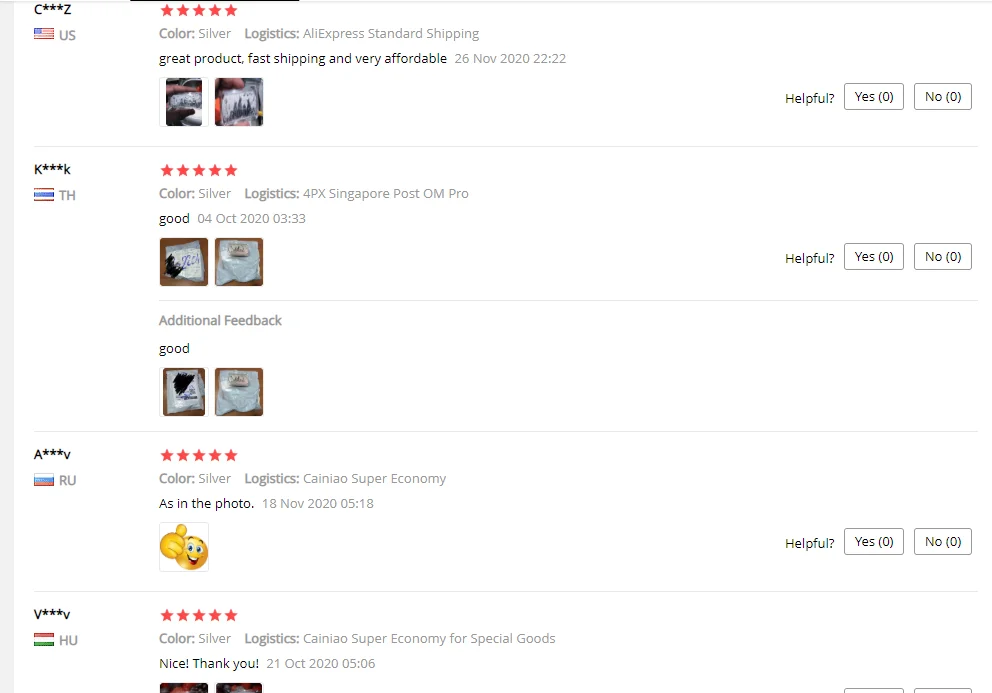Click the Russia flag icon
Screen dimensions: 992x693
coord(44,480)
